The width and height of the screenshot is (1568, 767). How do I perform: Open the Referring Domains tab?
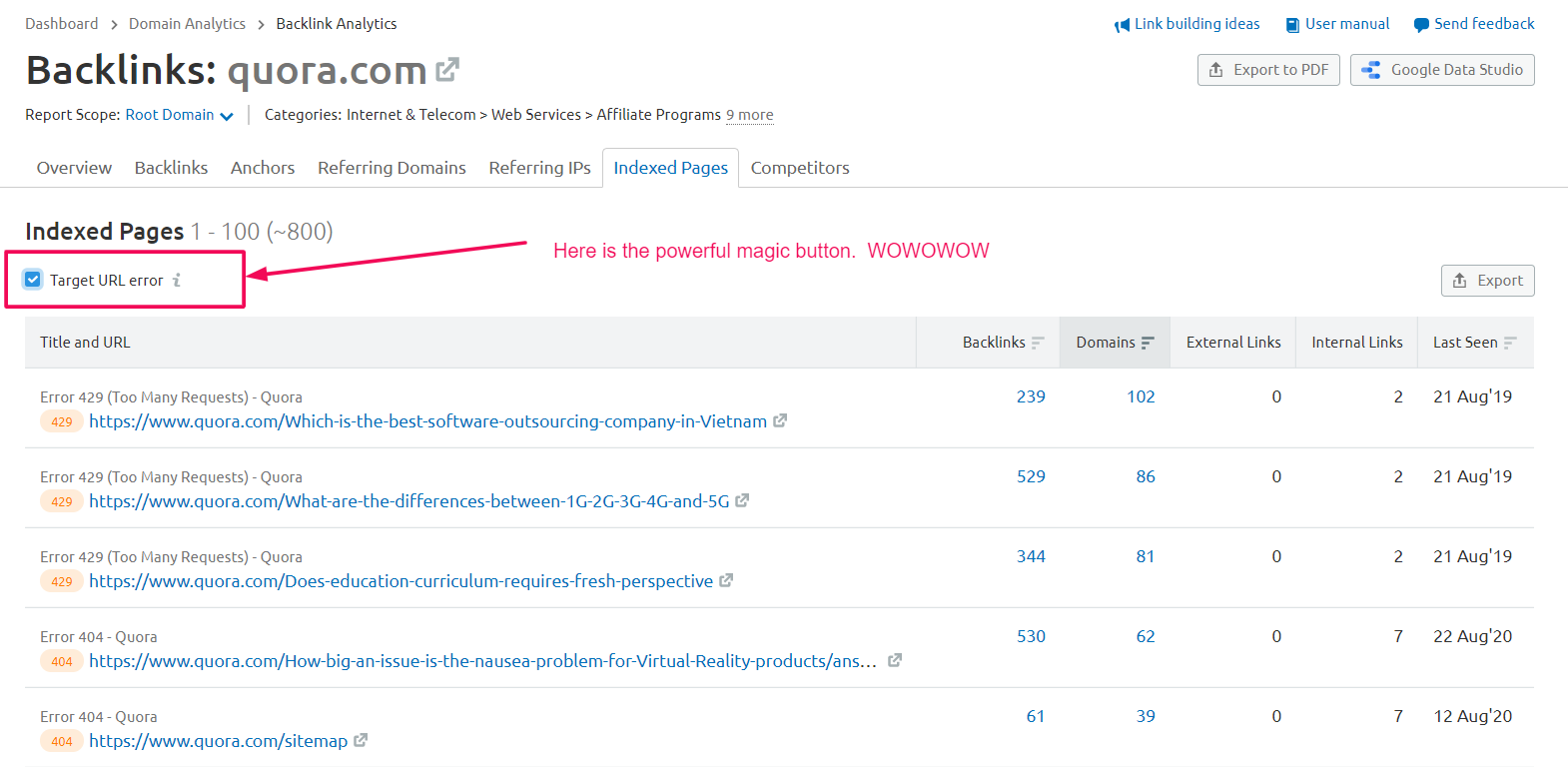392,168
